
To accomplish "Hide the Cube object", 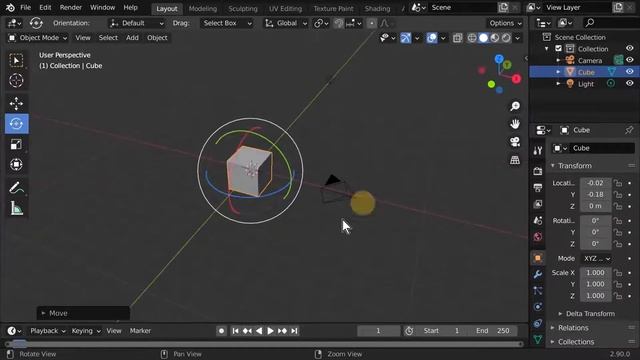I will click(x=630, y=72).
